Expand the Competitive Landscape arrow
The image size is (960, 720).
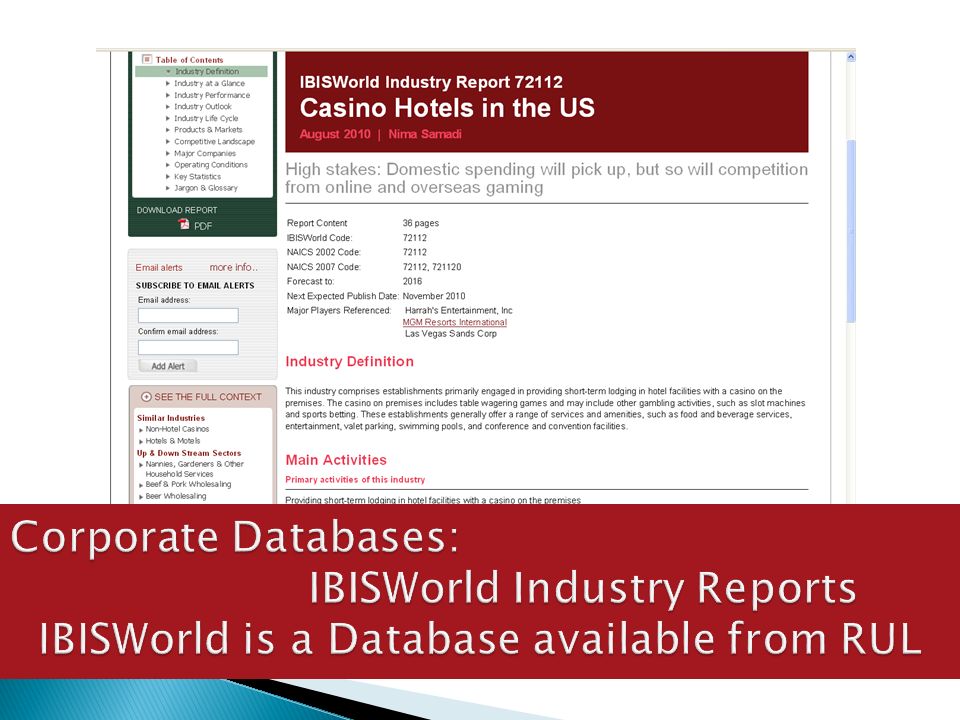(x=168, y=141)
